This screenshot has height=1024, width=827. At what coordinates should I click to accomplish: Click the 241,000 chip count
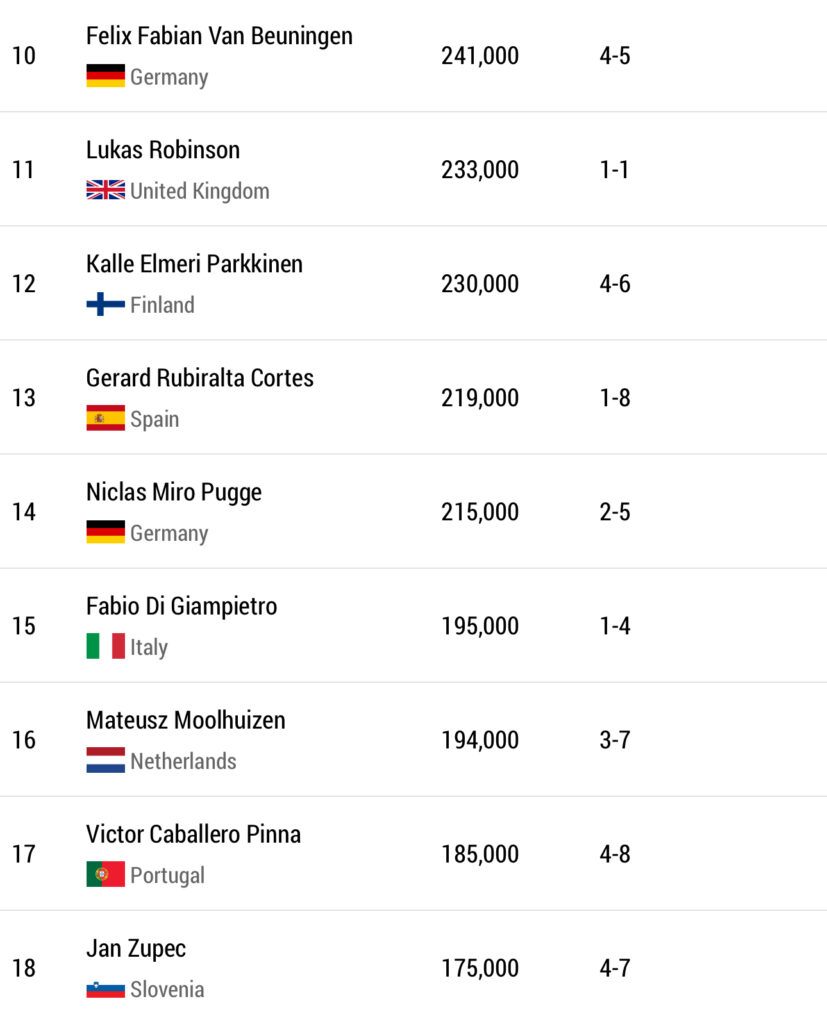click(x=480, y=56)
